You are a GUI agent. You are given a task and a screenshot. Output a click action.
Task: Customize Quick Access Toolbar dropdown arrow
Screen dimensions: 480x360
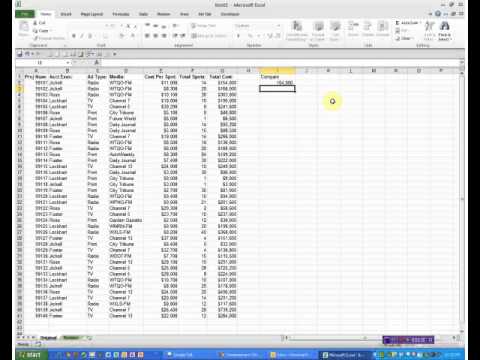[x=115, y=54]
